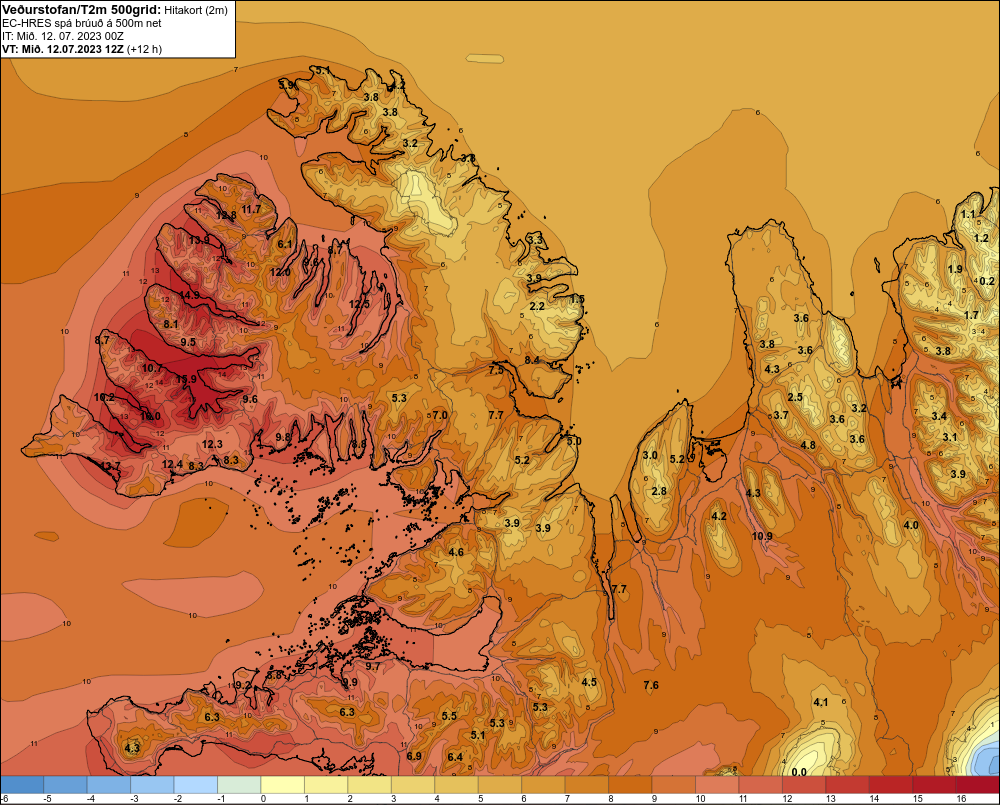Select legend swatch between 8 and 9
Screen dimensions: 1000x805
tap(631, 784)
